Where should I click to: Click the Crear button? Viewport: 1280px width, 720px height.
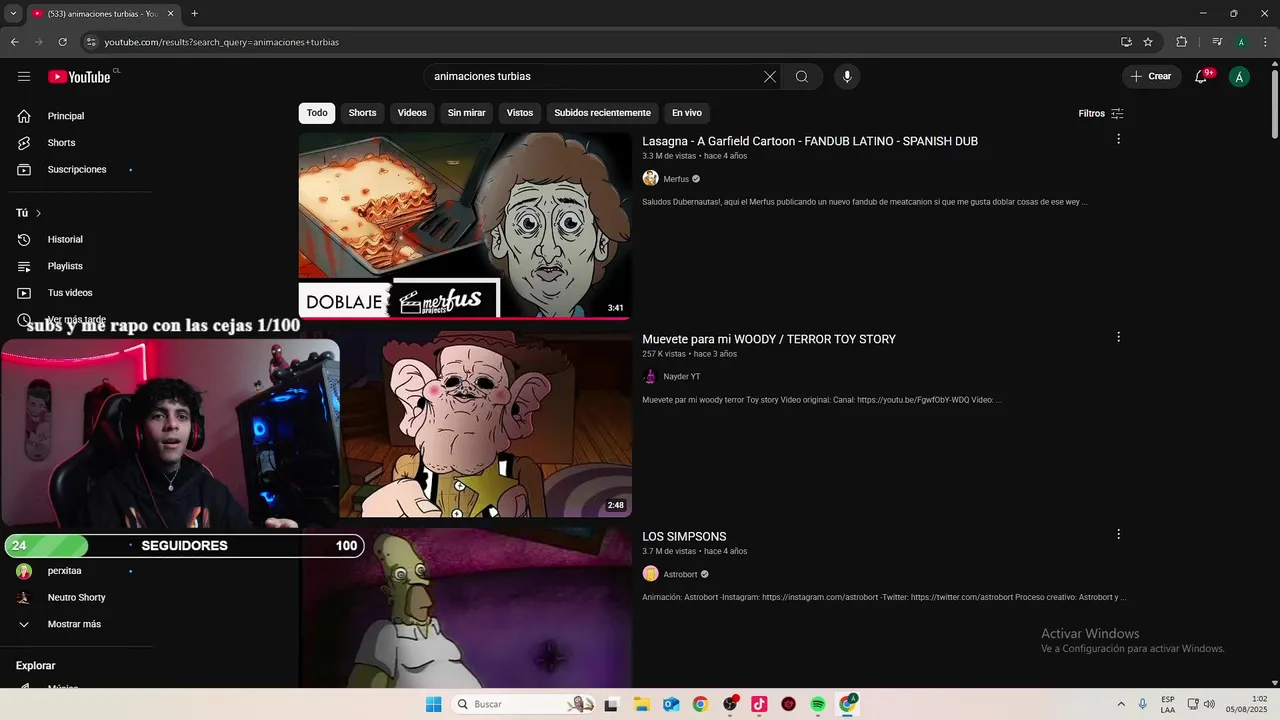[1151, 77]
